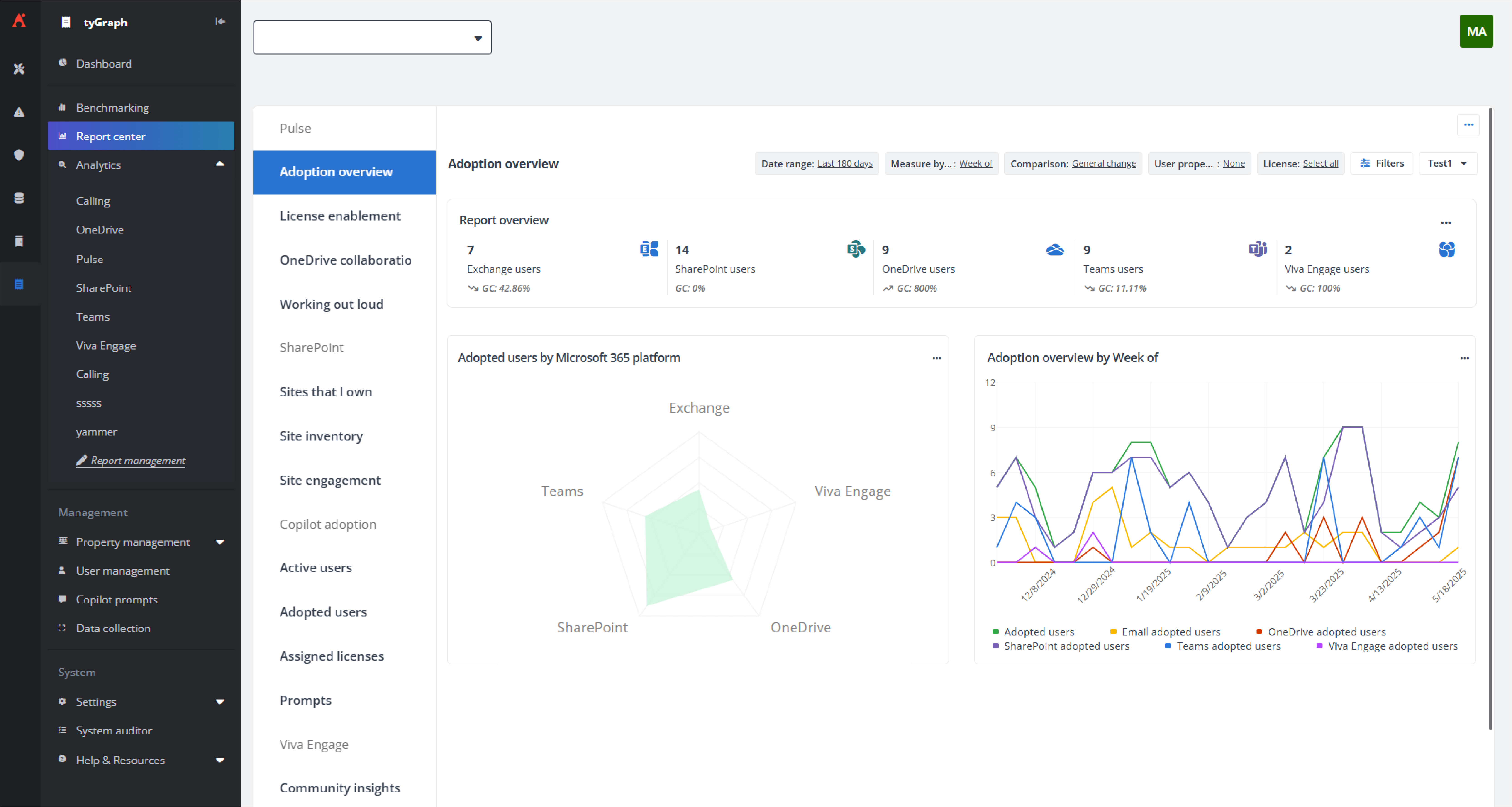
Task: Go to Report center
Action: point(141,136)
